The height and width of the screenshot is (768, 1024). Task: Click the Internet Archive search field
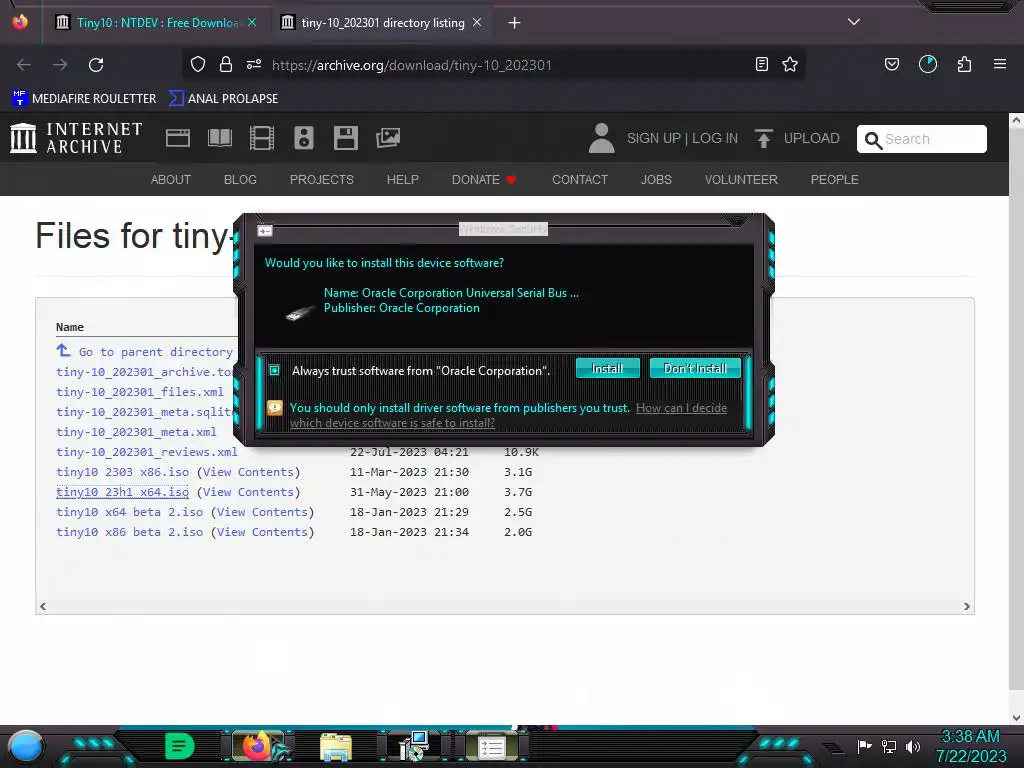pos(921,139)
